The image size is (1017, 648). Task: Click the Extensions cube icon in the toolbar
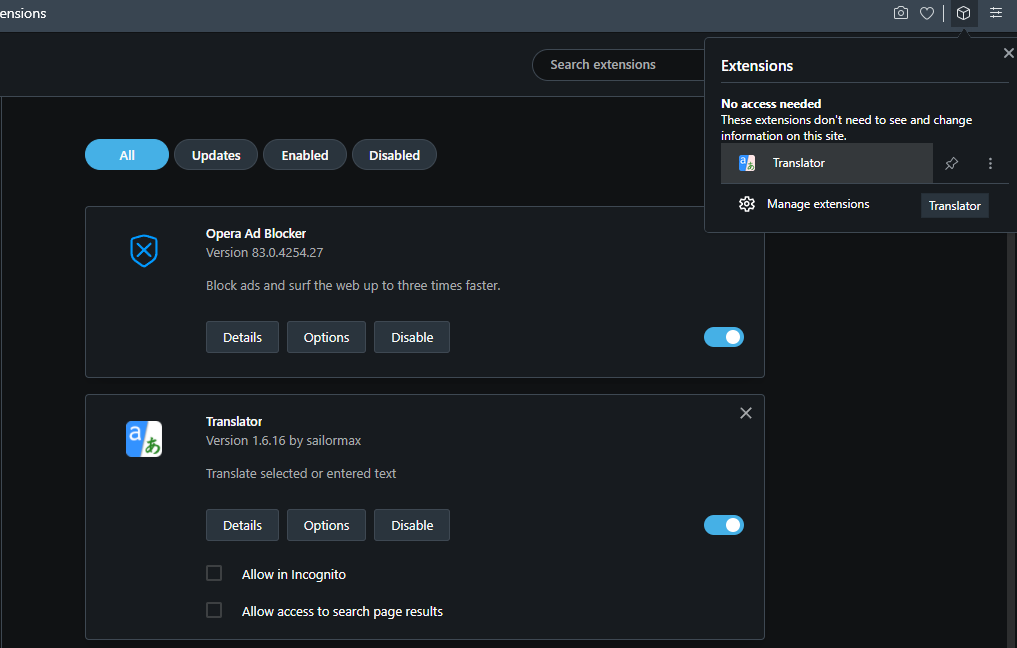click(963, 13)
